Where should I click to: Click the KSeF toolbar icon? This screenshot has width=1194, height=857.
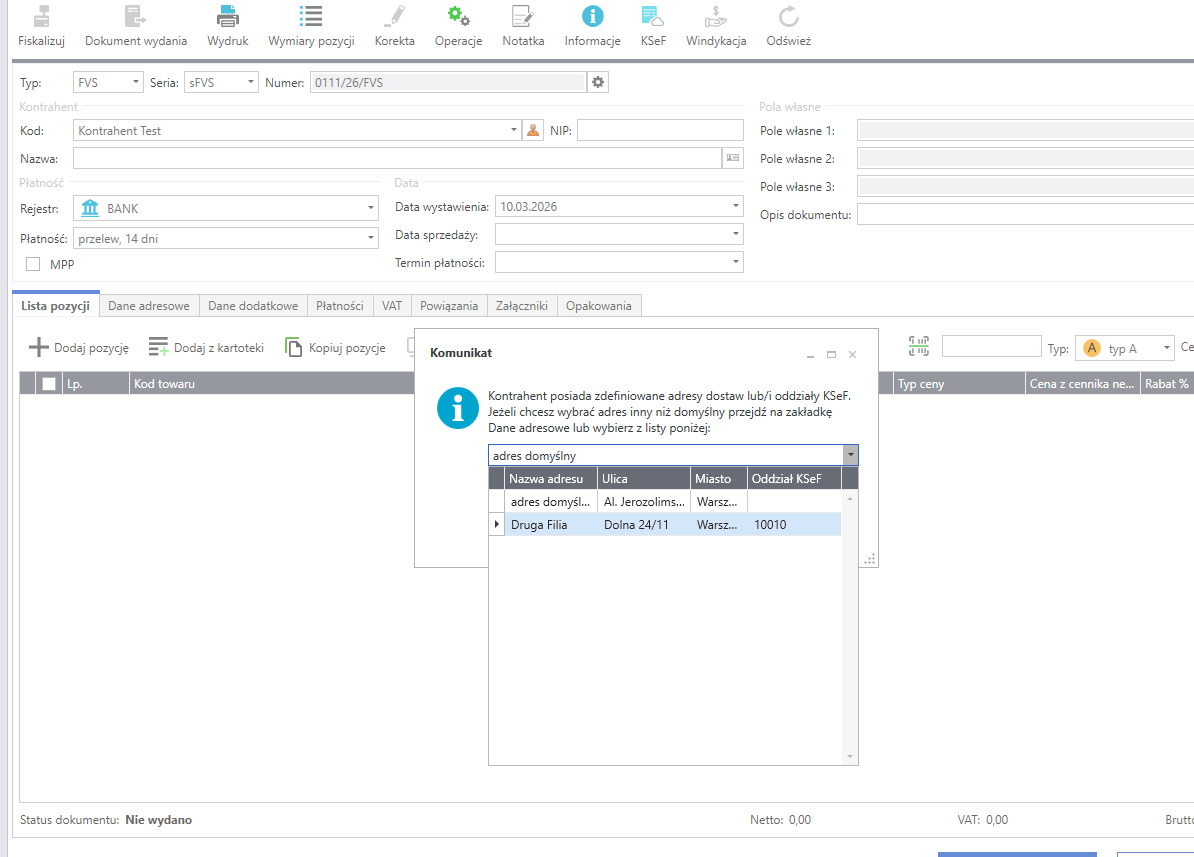[653, 17]
